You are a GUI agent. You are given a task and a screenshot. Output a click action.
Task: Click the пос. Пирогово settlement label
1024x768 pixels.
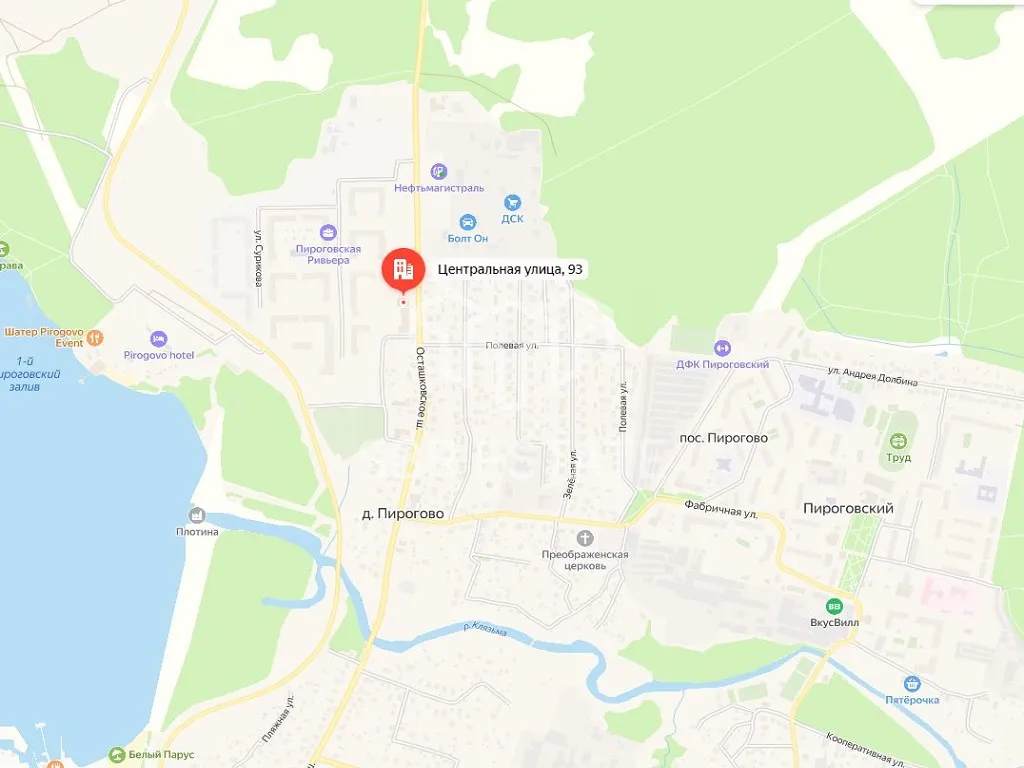pyautogui.click(x=724, y=438)
